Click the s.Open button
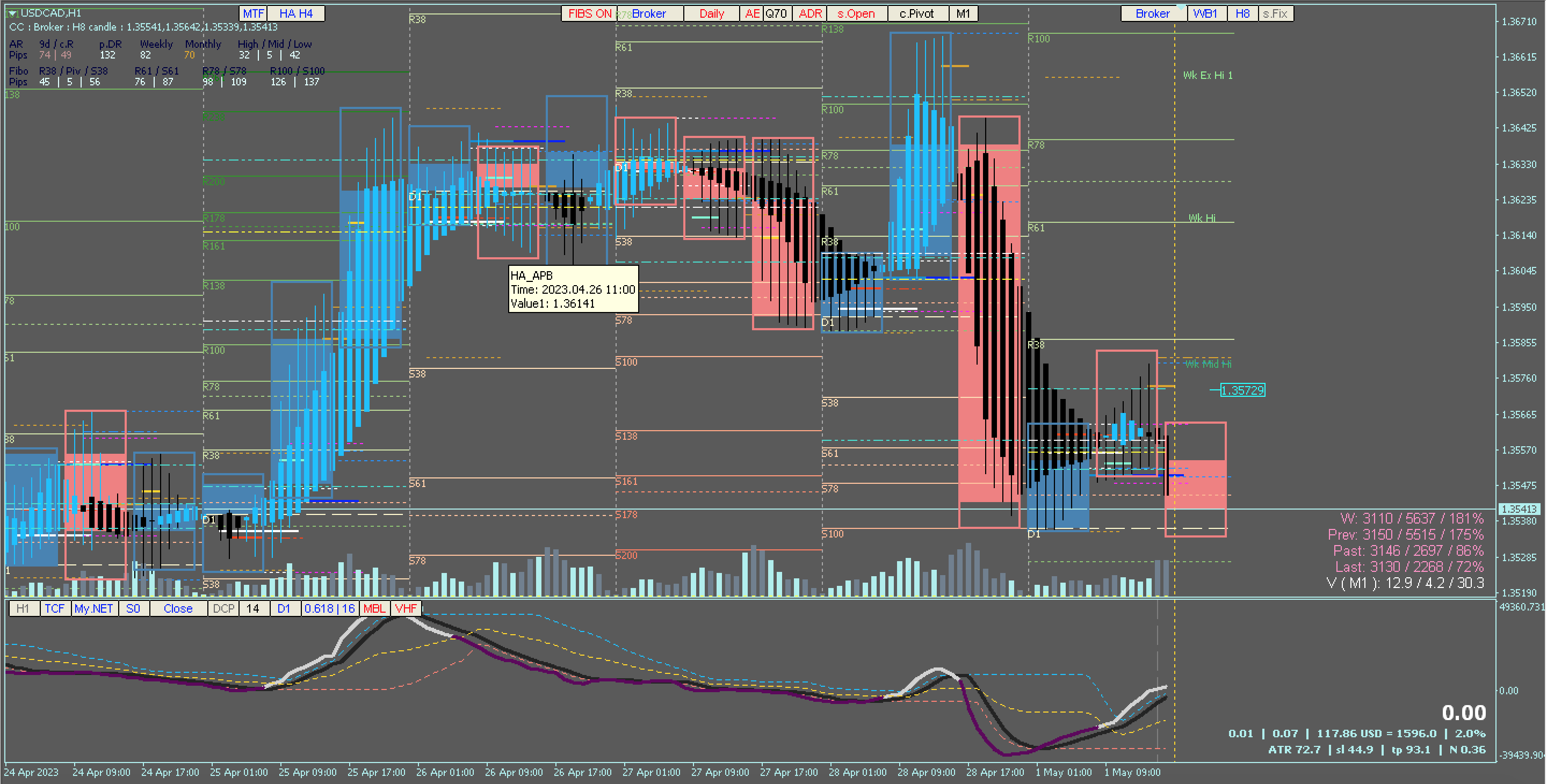The height and width of the screenshot is (784, 1547). coord(856,14)
